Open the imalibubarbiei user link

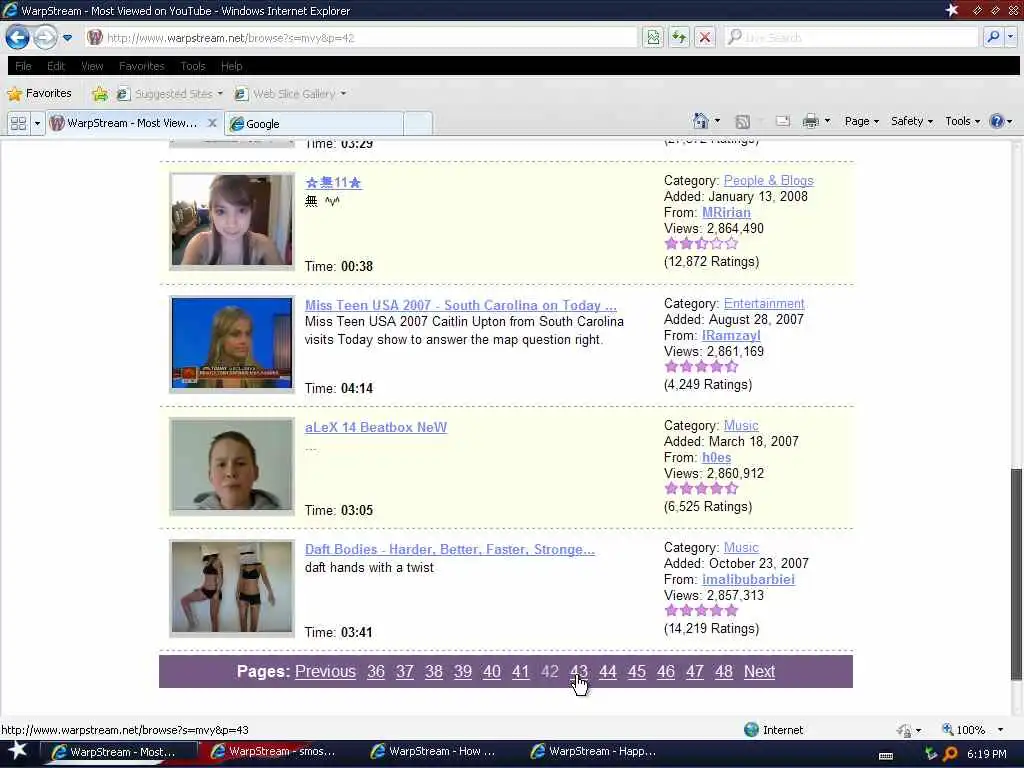[748, 579]
